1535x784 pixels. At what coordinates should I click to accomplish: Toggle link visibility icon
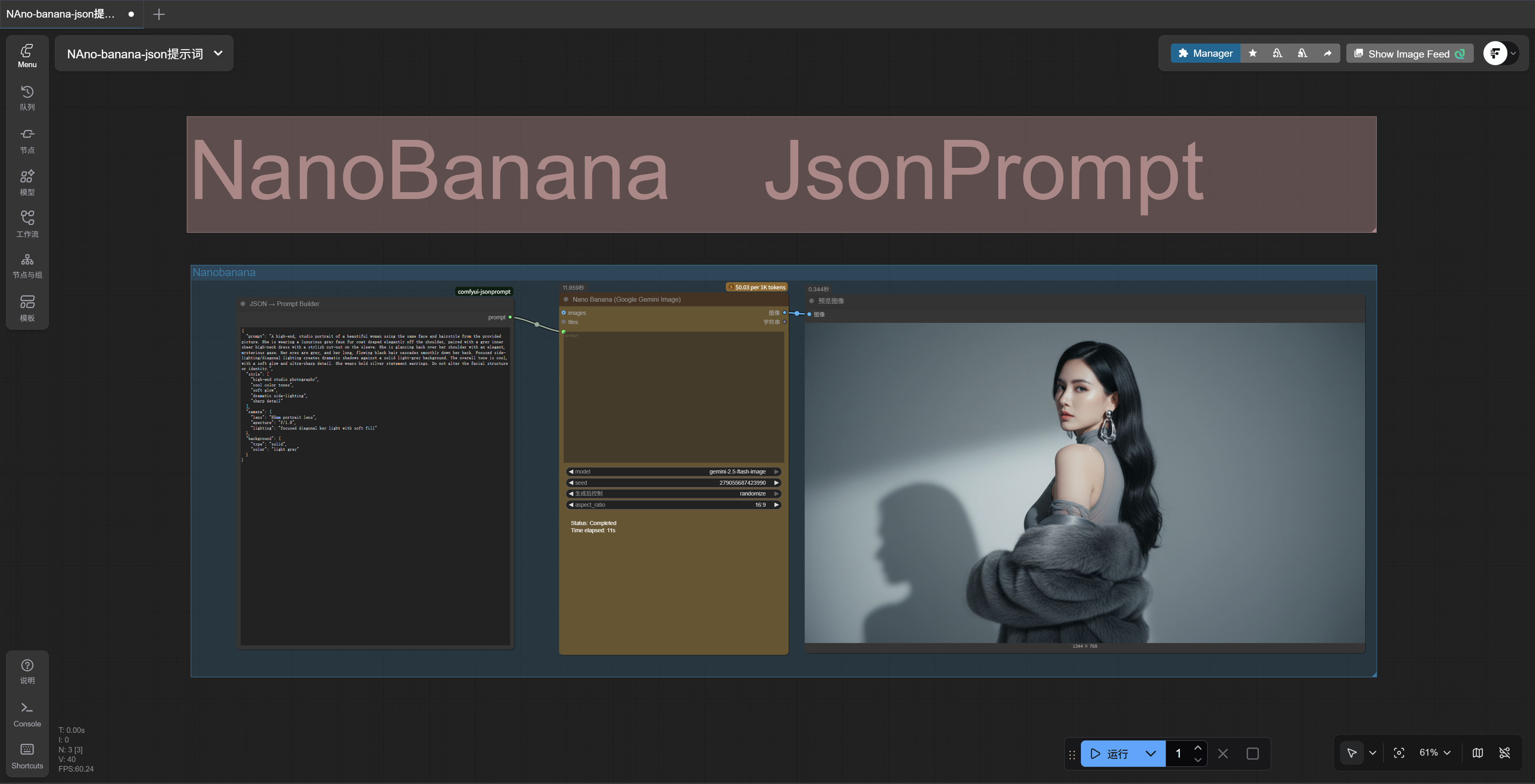click(x=1505, y=753)
